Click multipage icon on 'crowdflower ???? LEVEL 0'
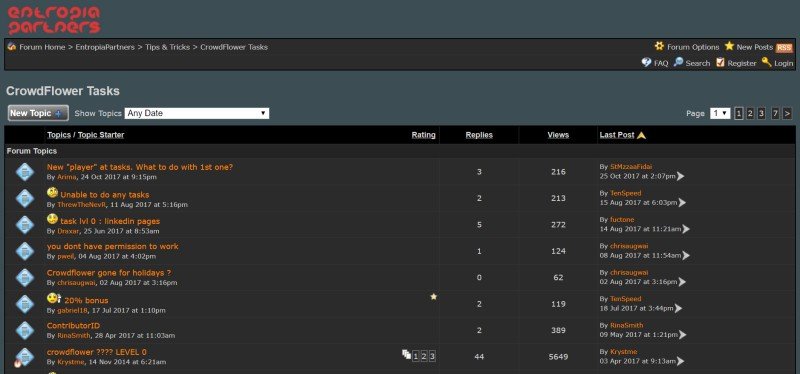 tap(406, 354)
